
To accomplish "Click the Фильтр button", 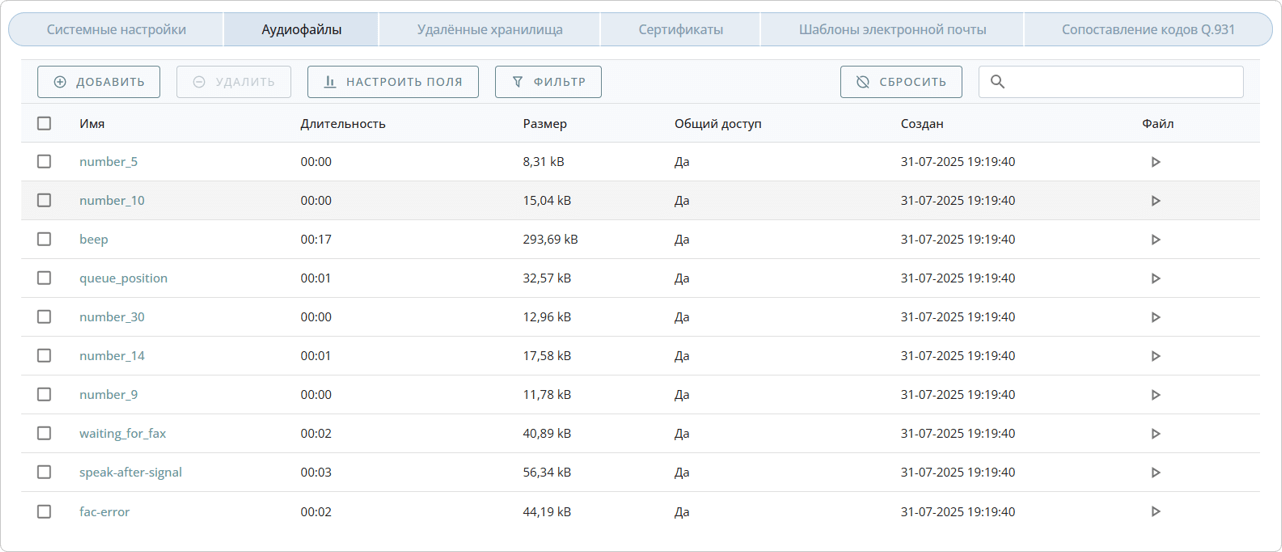I will [548, 82].
